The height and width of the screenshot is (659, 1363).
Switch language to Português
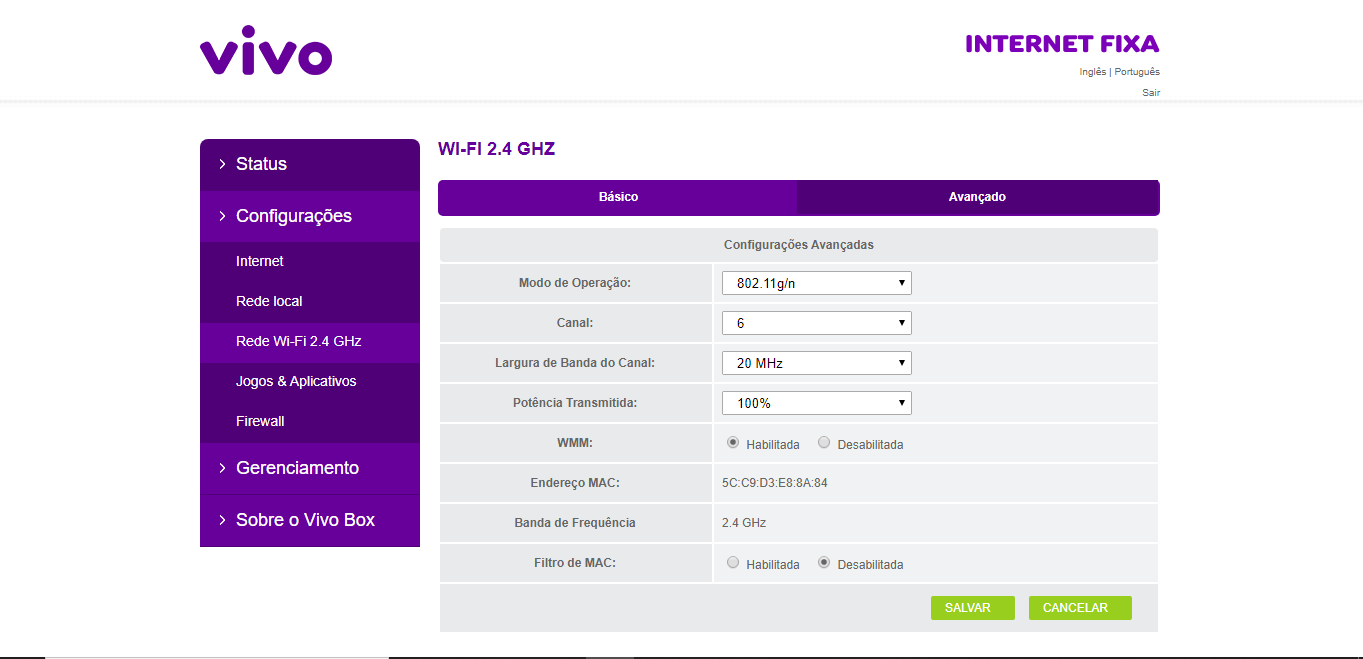tap(1137, 72)
